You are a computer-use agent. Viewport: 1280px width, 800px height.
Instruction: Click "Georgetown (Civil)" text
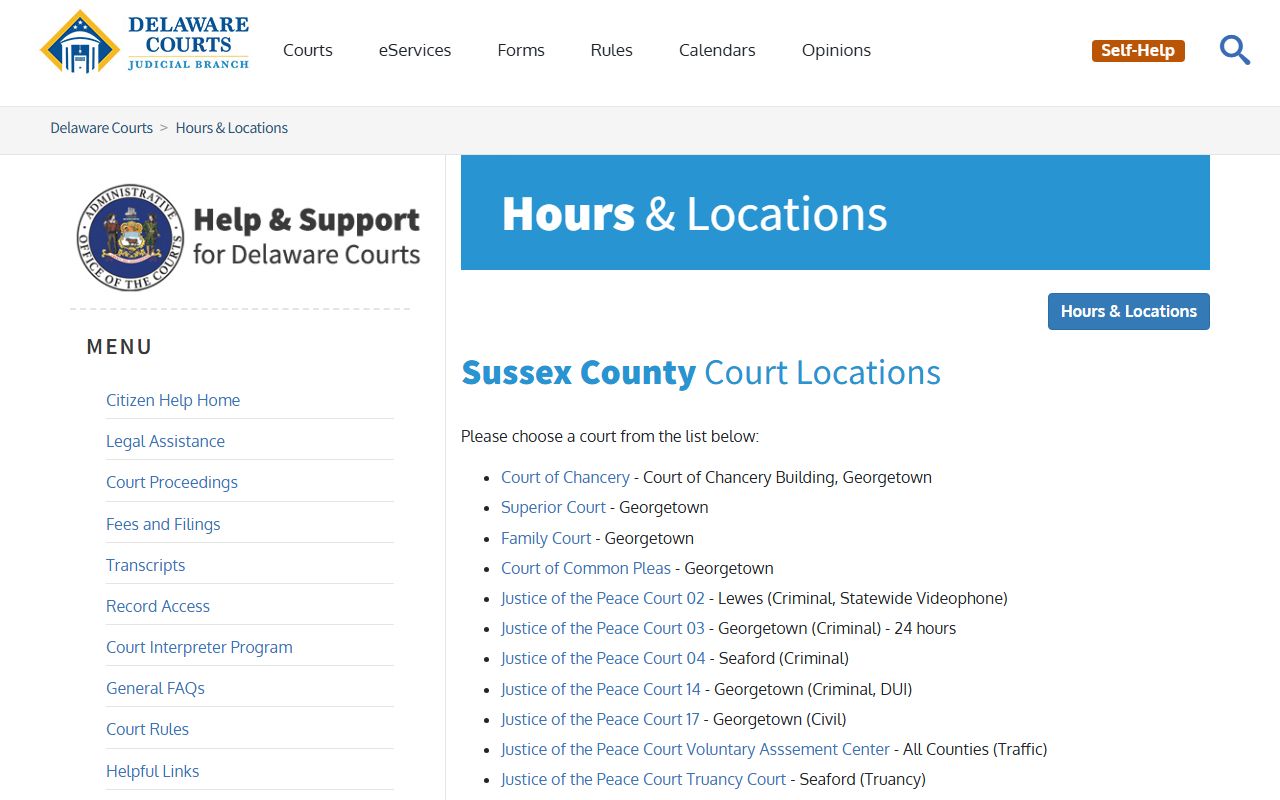click(780, 719)
